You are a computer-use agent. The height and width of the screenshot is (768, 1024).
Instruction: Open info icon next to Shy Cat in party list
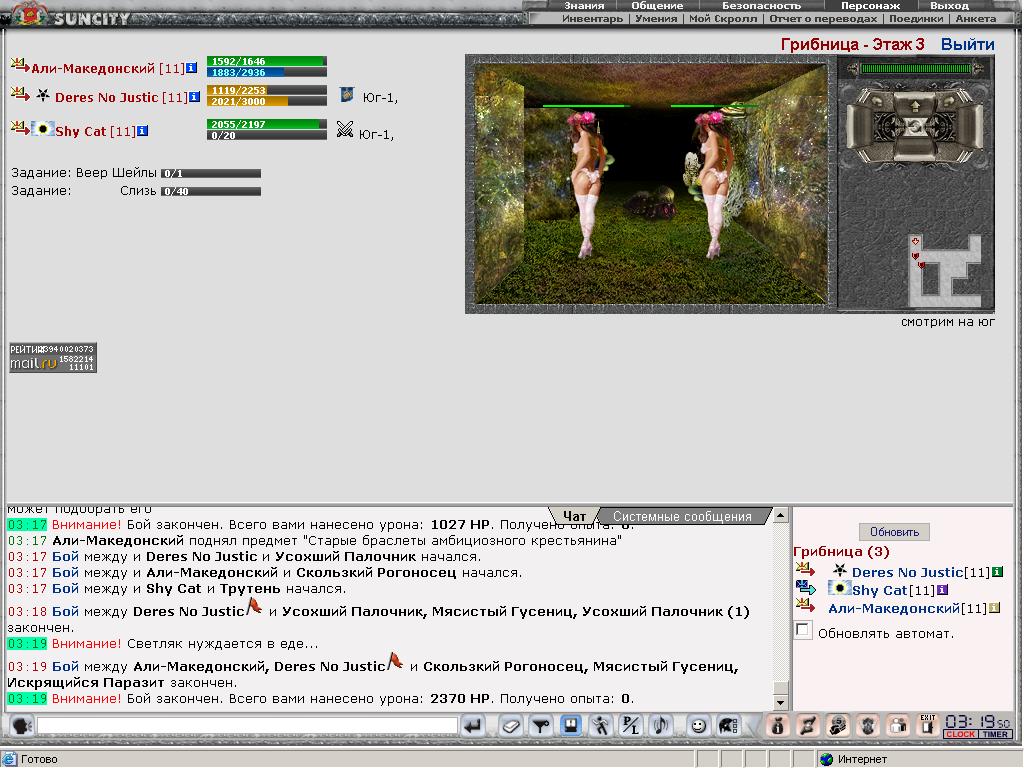tap(143, 131)
